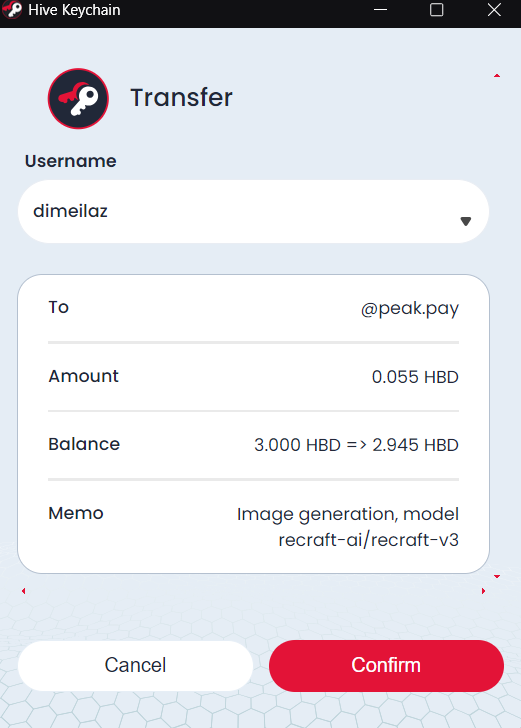Confirm the transfer
Screen dimensions: 521x728
pos(386,665)
